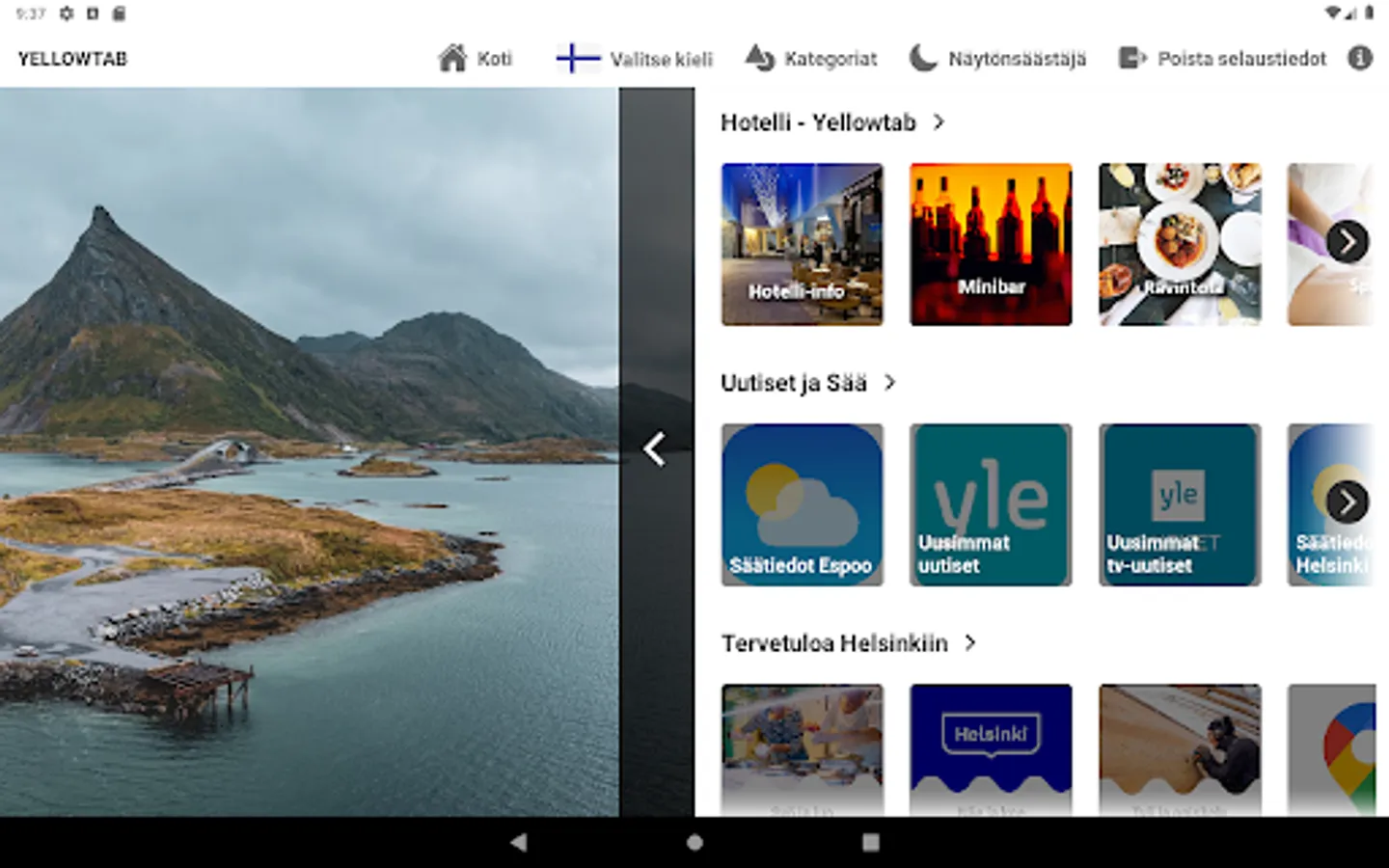Open the tile with person wearing headphones

coord(1180,750)
